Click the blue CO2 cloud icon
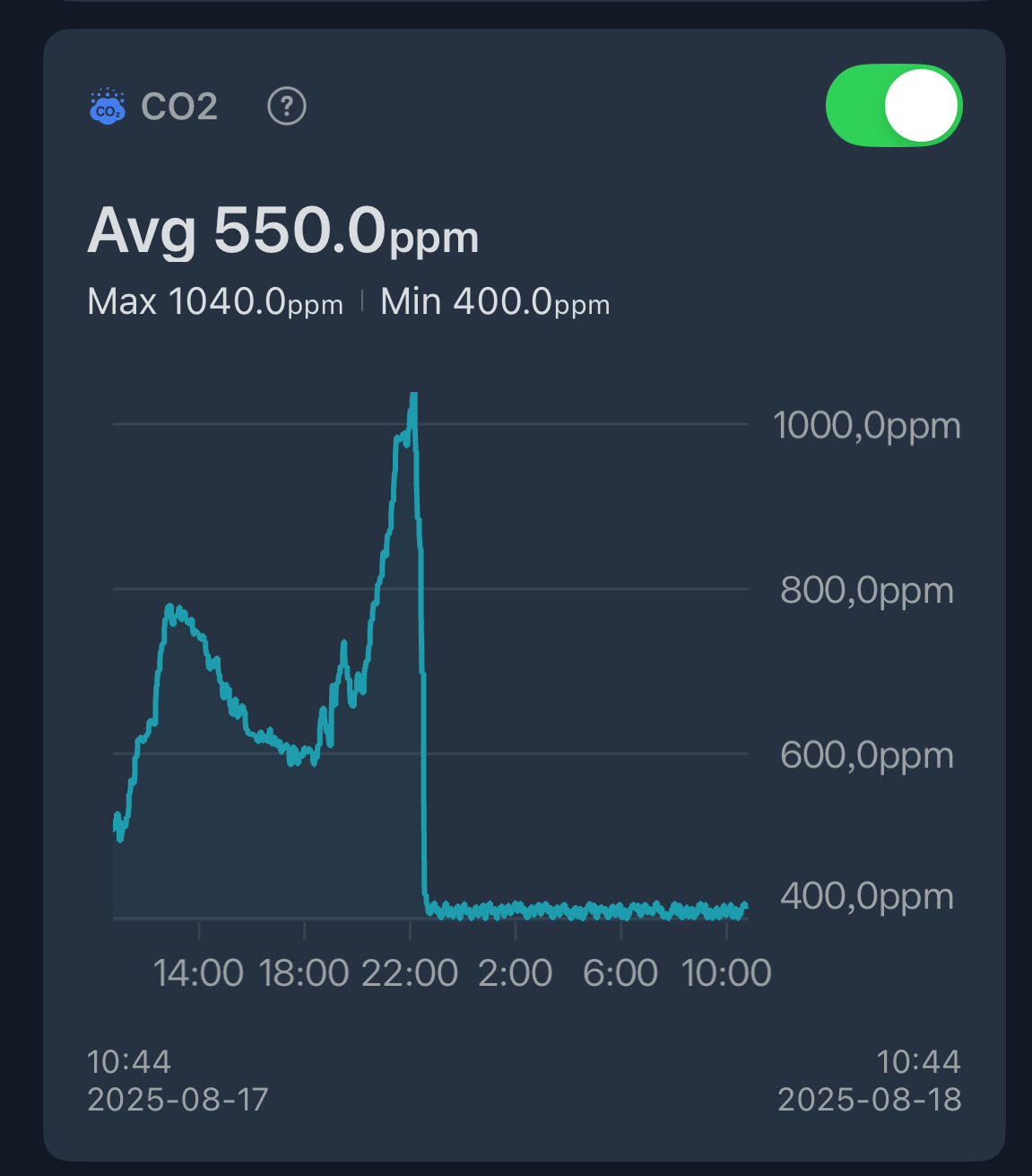 pos(107,107)
